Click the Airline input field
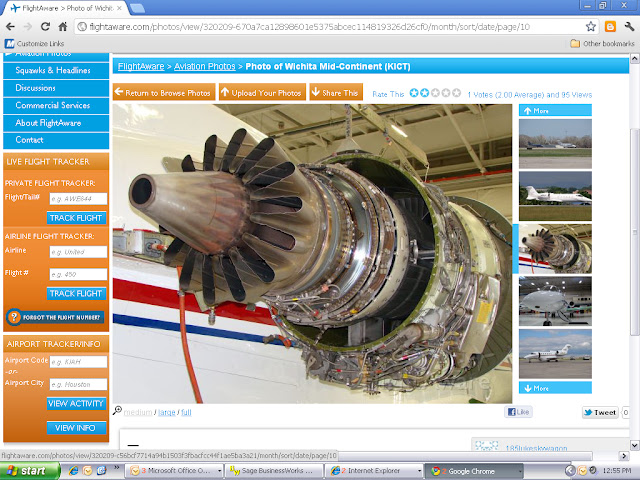The image size is (640, 480). point(78,252)
